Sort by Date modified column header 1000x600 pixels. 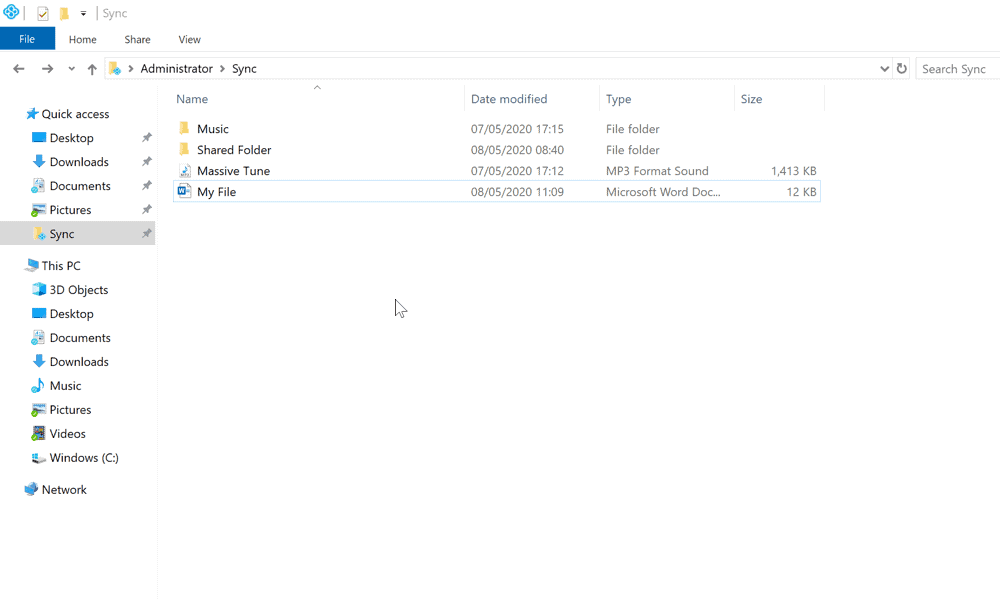pyautogui.click(x=509, y=99)
